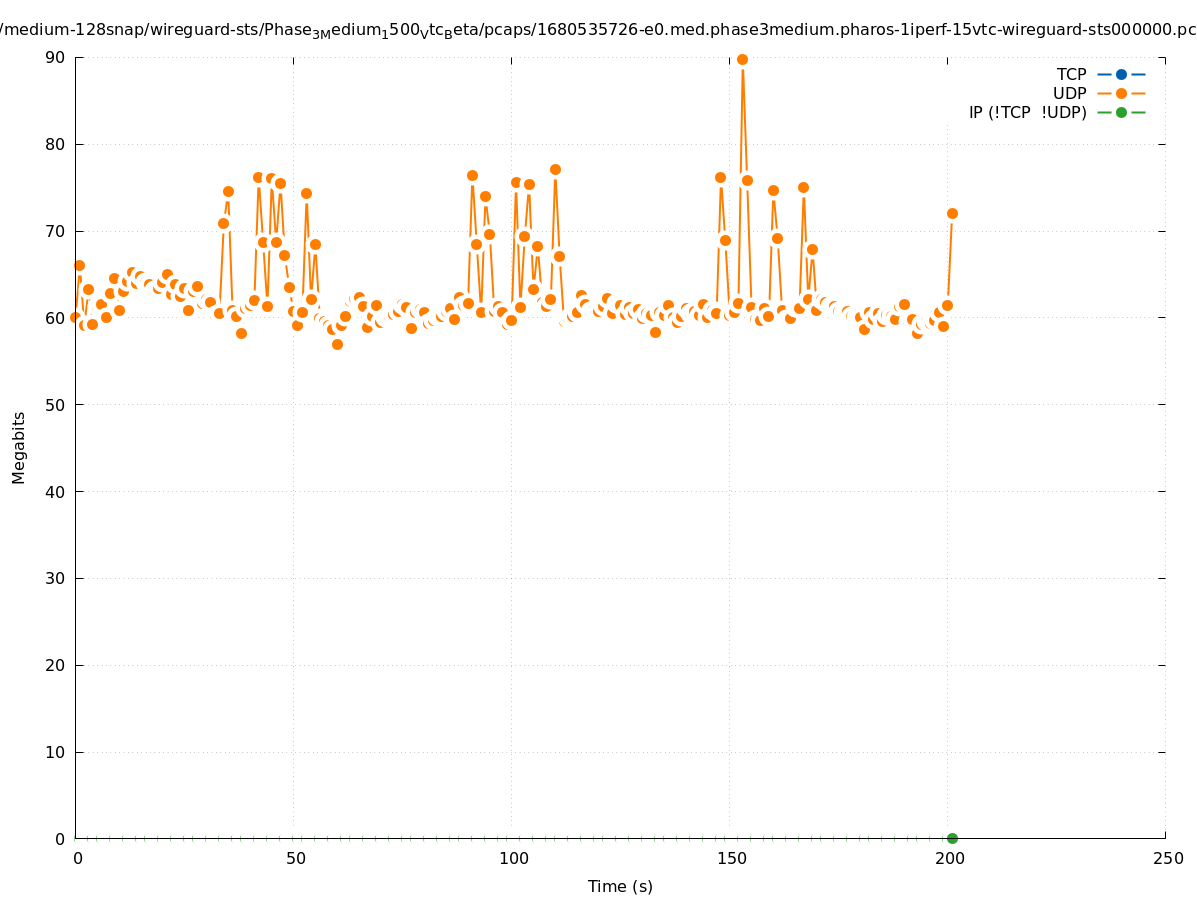
Task: Click the Megabits y-axis label
Action: [19, 447]
